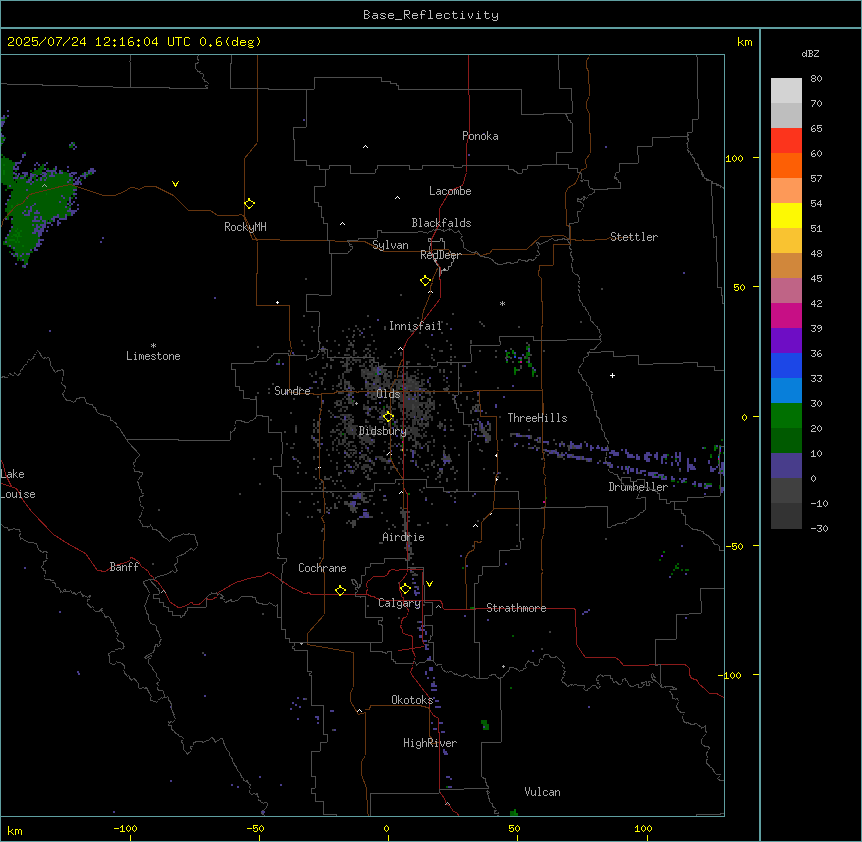Click the Lake Louise label
Screen dimensions: 862x842
point(18,484)
